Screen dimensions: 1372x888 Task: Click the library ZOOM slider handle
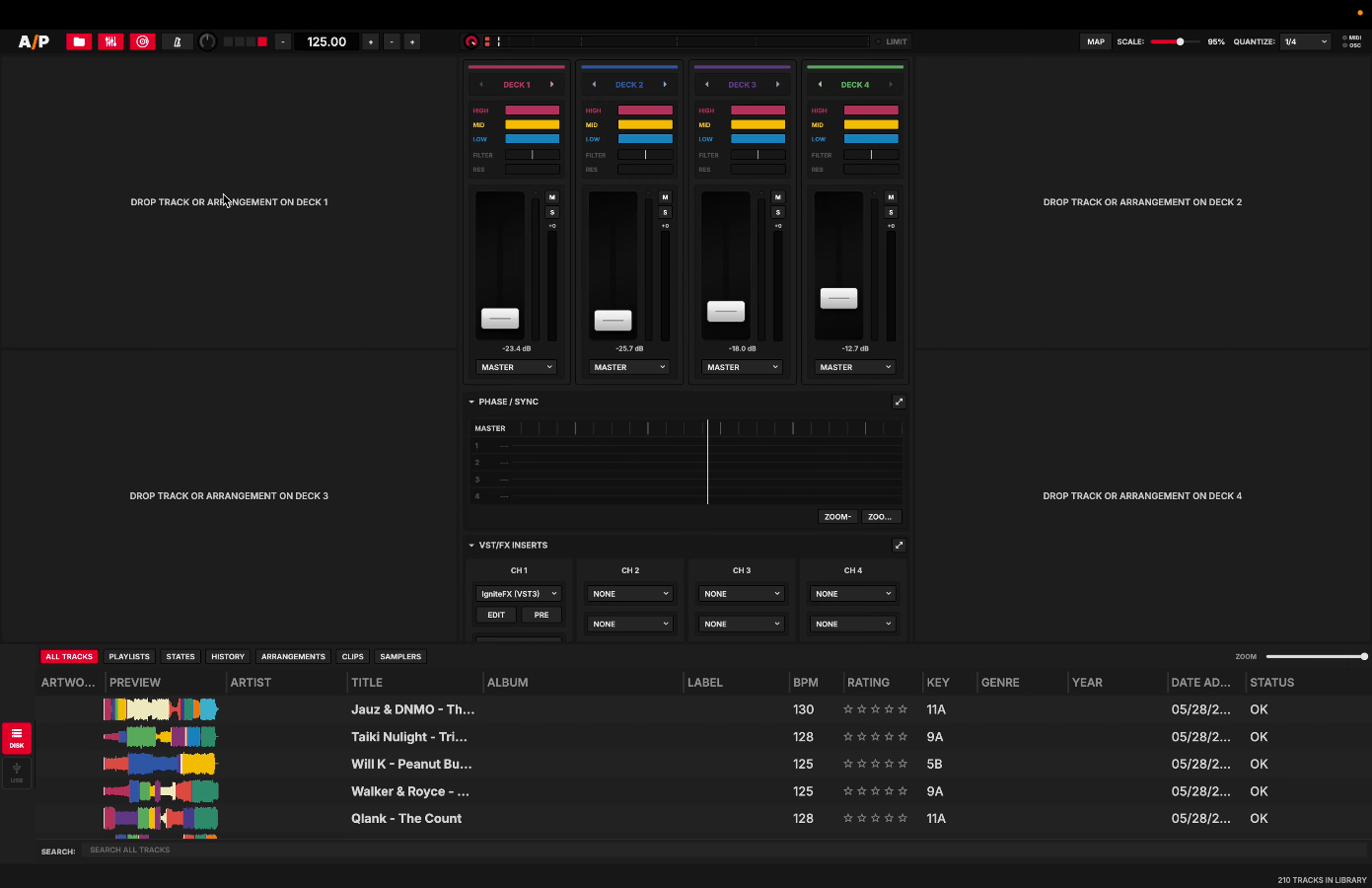click(1364, 656)
